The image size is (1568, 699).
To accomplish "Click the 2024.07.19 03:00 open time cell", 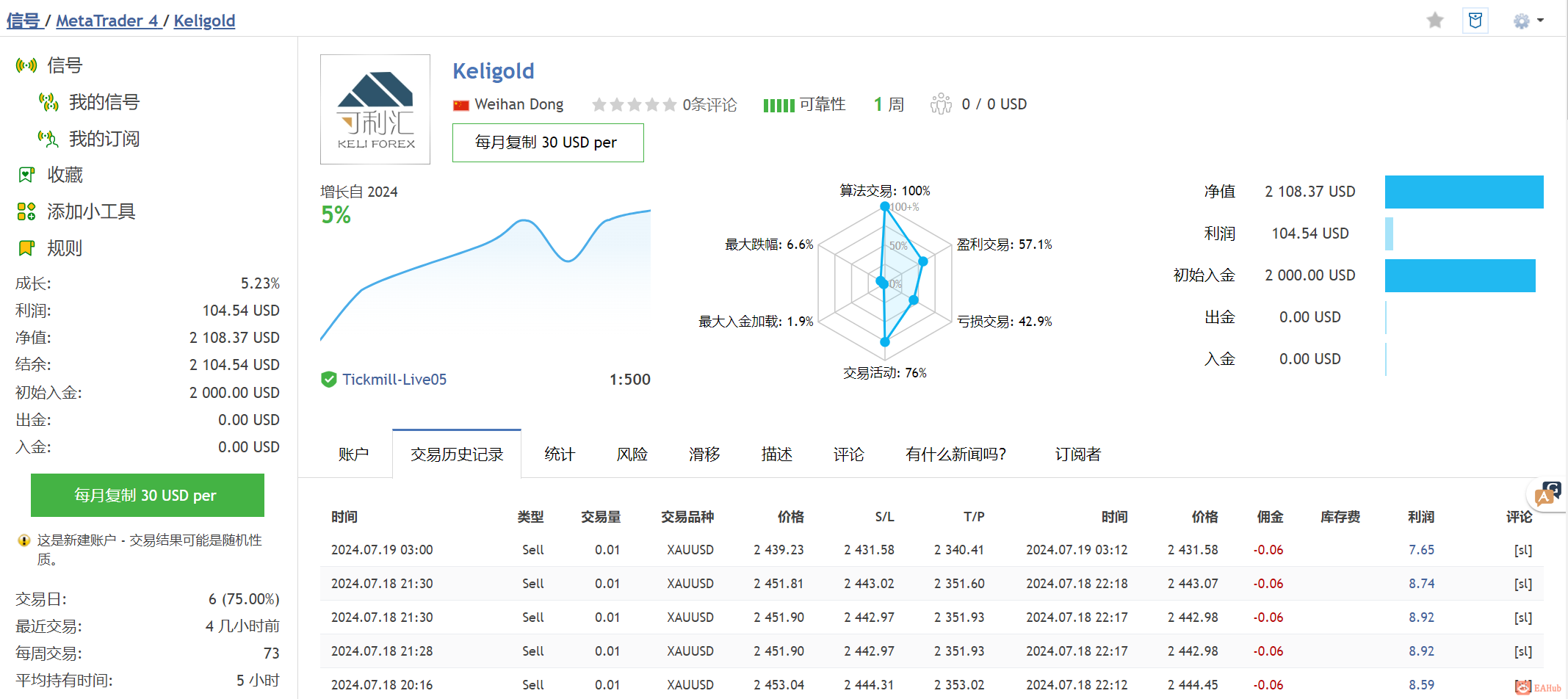I will 382,550.
